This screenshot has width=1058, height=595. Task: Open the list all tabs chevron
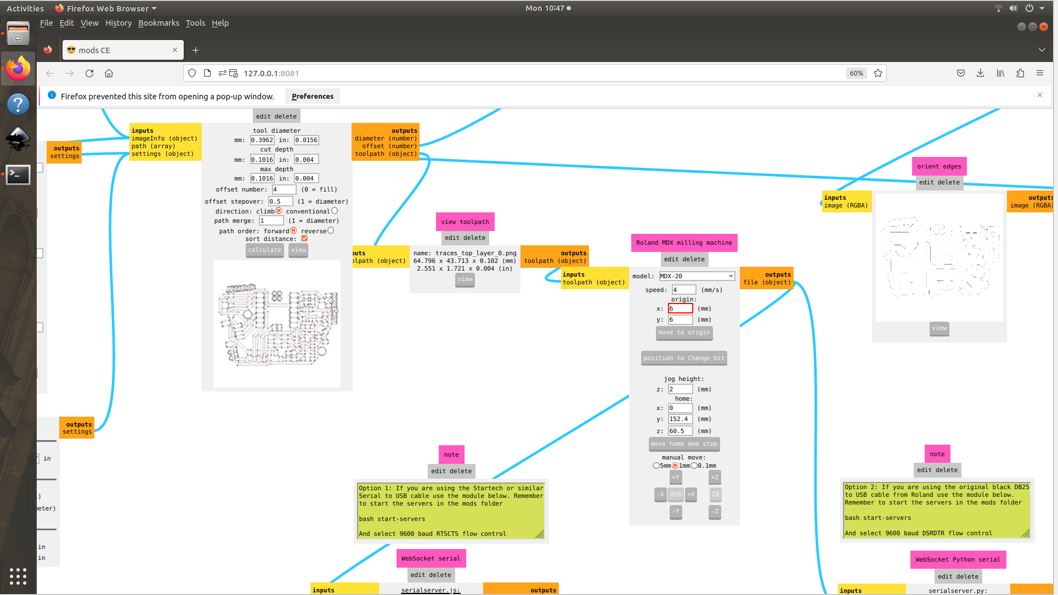tap(1042, 50)
